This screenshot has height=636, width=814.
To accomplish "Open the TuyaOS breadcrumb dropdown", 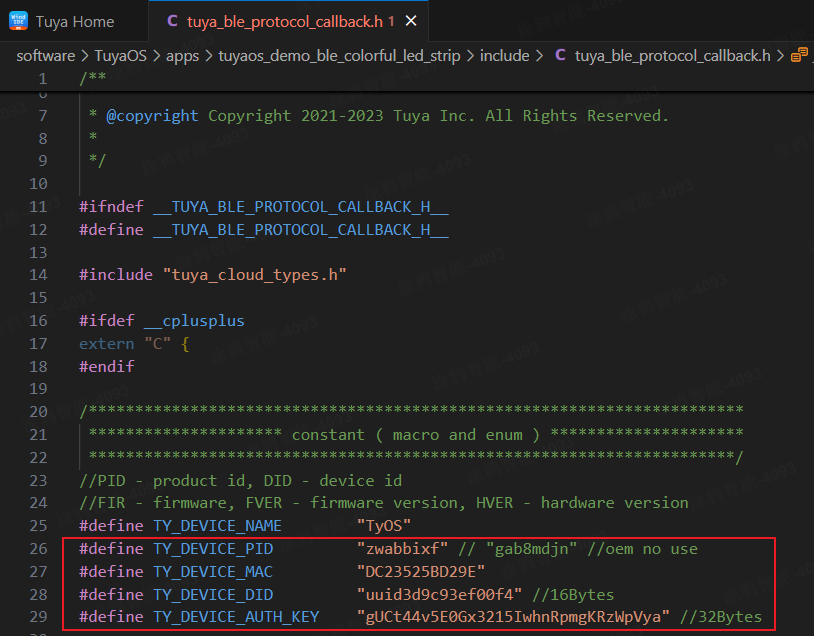I will pyautogui.click(x=120, y=56).
